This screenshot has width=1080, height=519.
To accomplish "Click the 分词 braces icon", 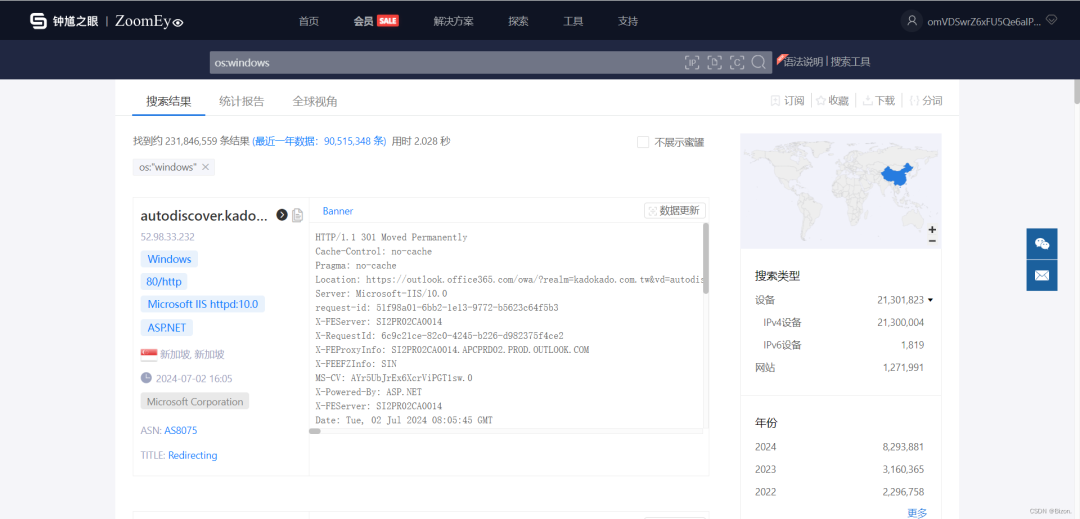I will (x=914, y=100).
